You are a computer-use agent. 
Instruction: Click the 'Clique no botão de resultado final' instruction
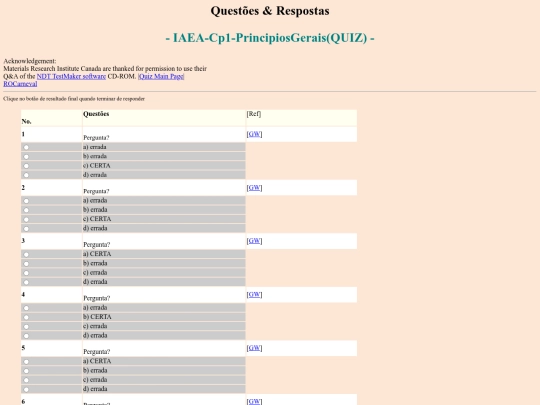coord(74,99)
